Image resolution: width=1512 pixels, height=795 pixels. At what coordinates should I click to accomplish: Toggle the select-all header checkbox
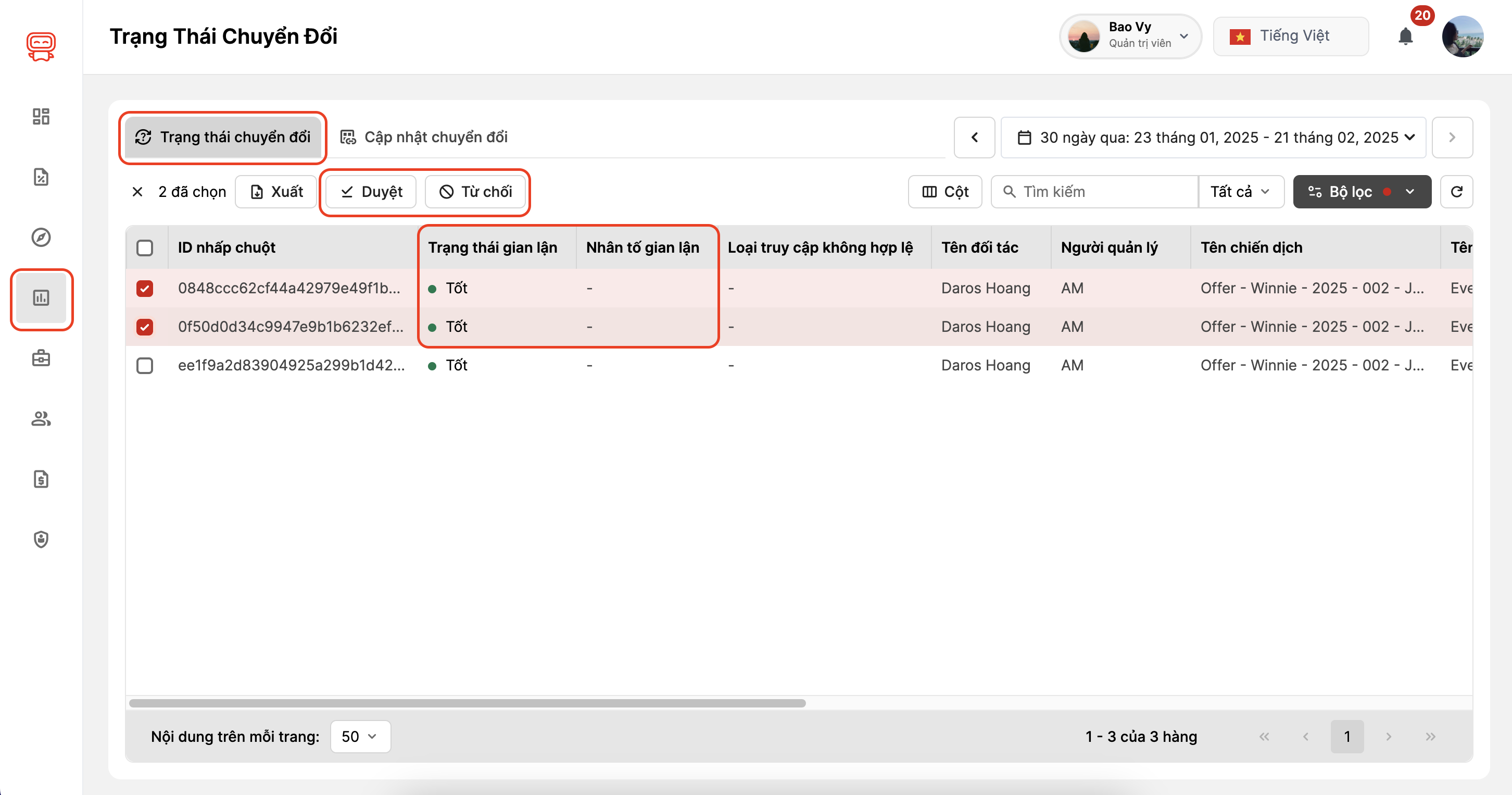pos(144,248)
